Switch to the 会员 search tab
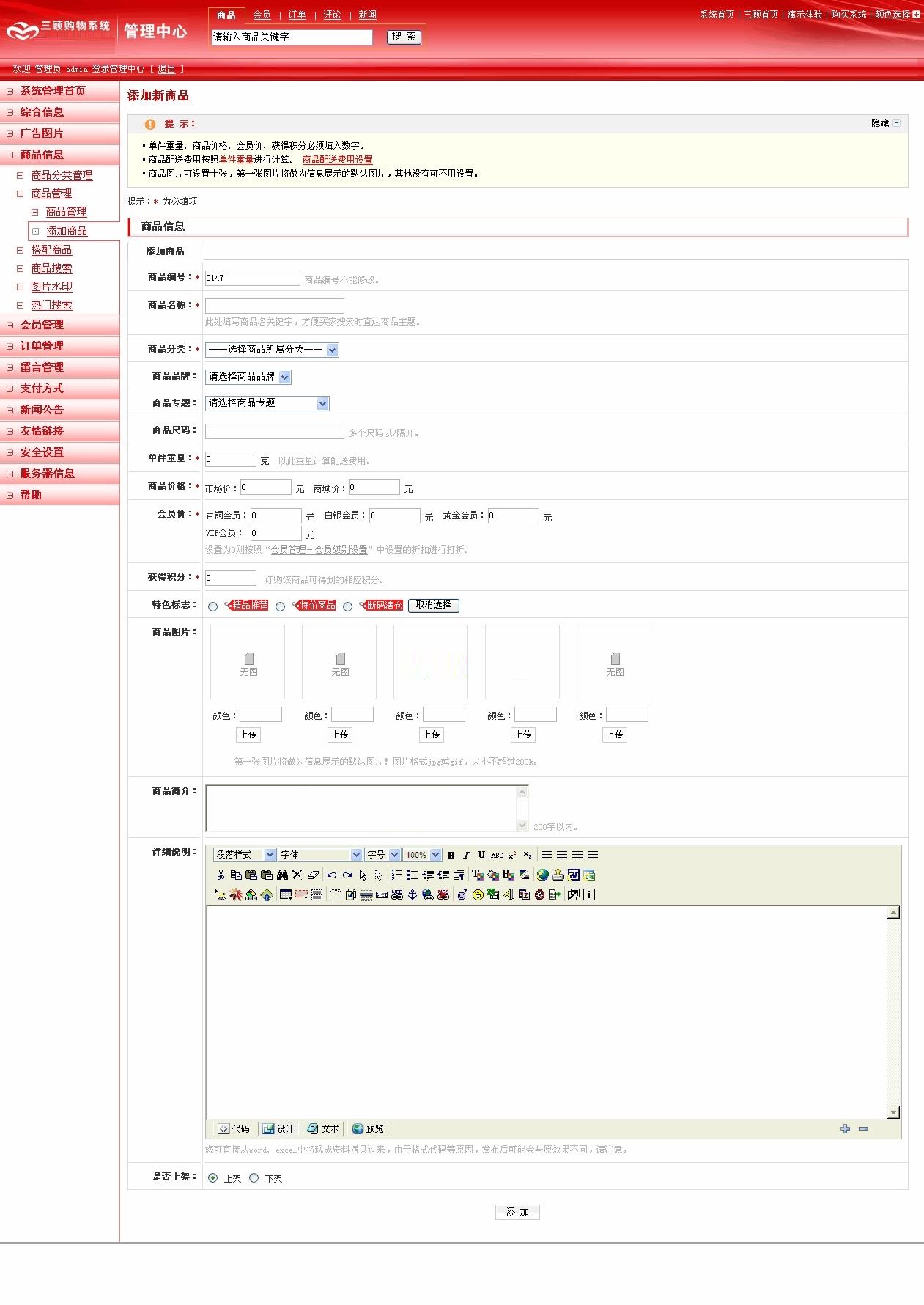This screenshot has height=1305, width=924. pos(262,15)
